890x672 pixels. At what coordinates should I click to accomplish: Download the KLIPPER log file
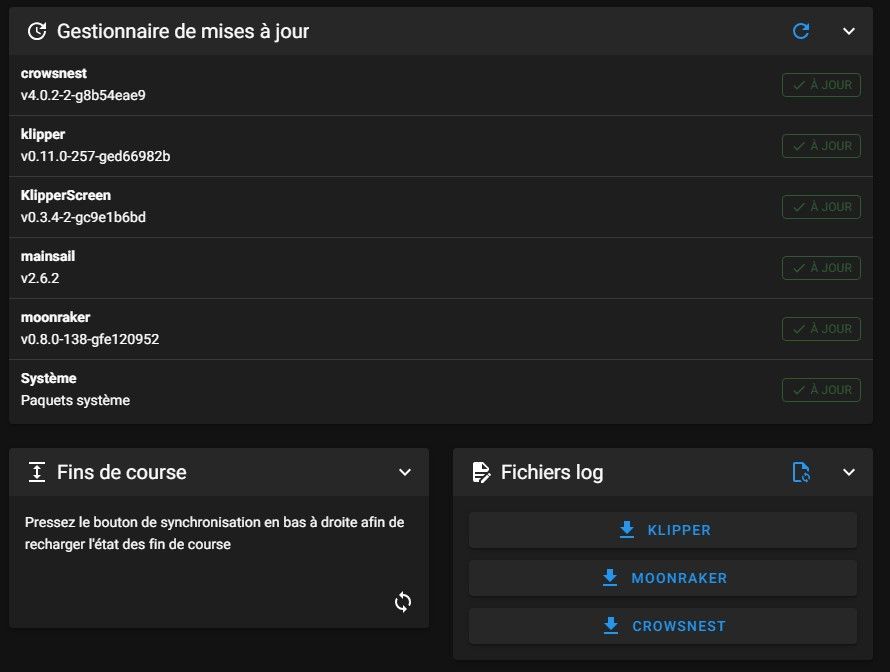(663, 530)
